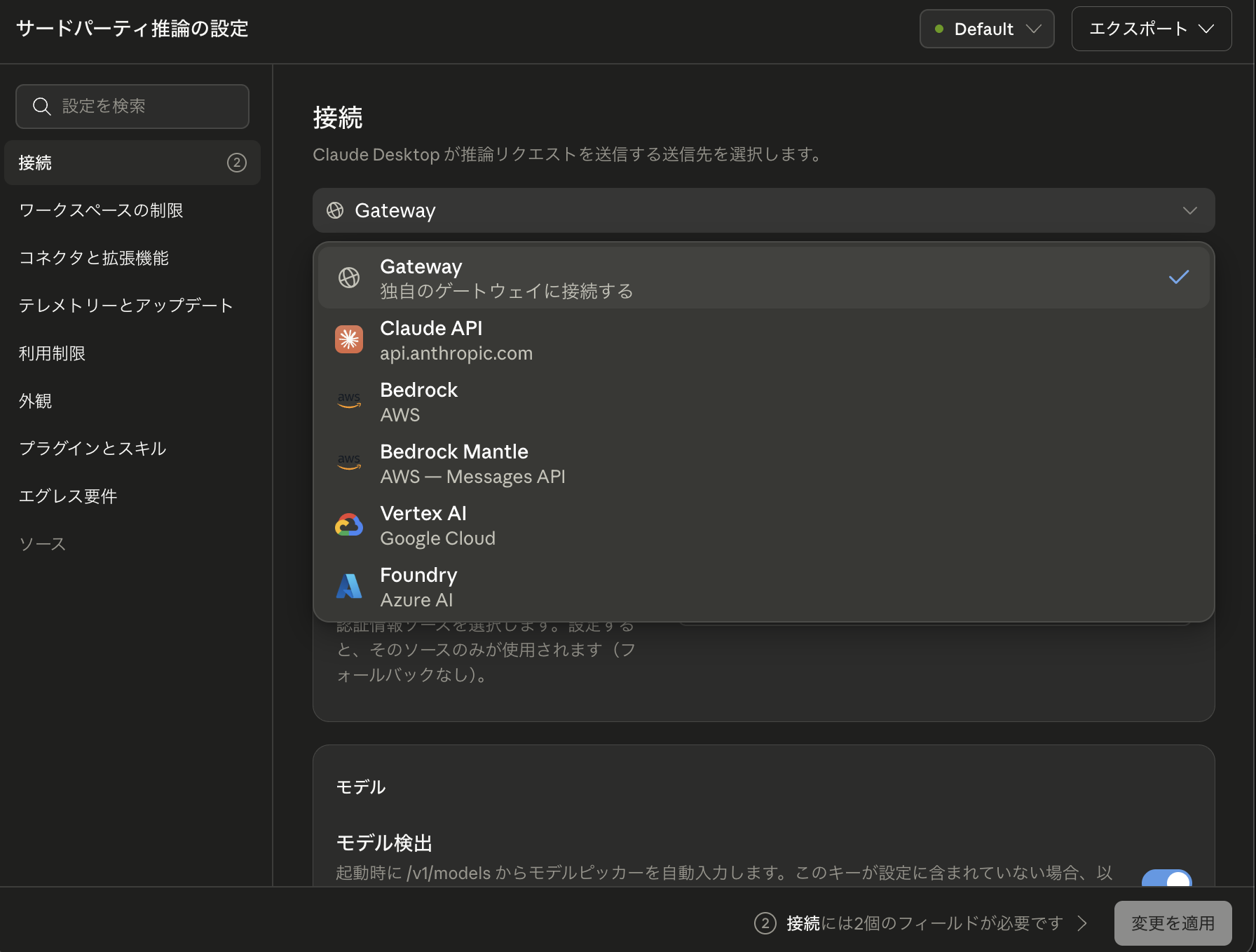Select the Gateway option in the list
Screen dimensions: 1256x952
763,278
